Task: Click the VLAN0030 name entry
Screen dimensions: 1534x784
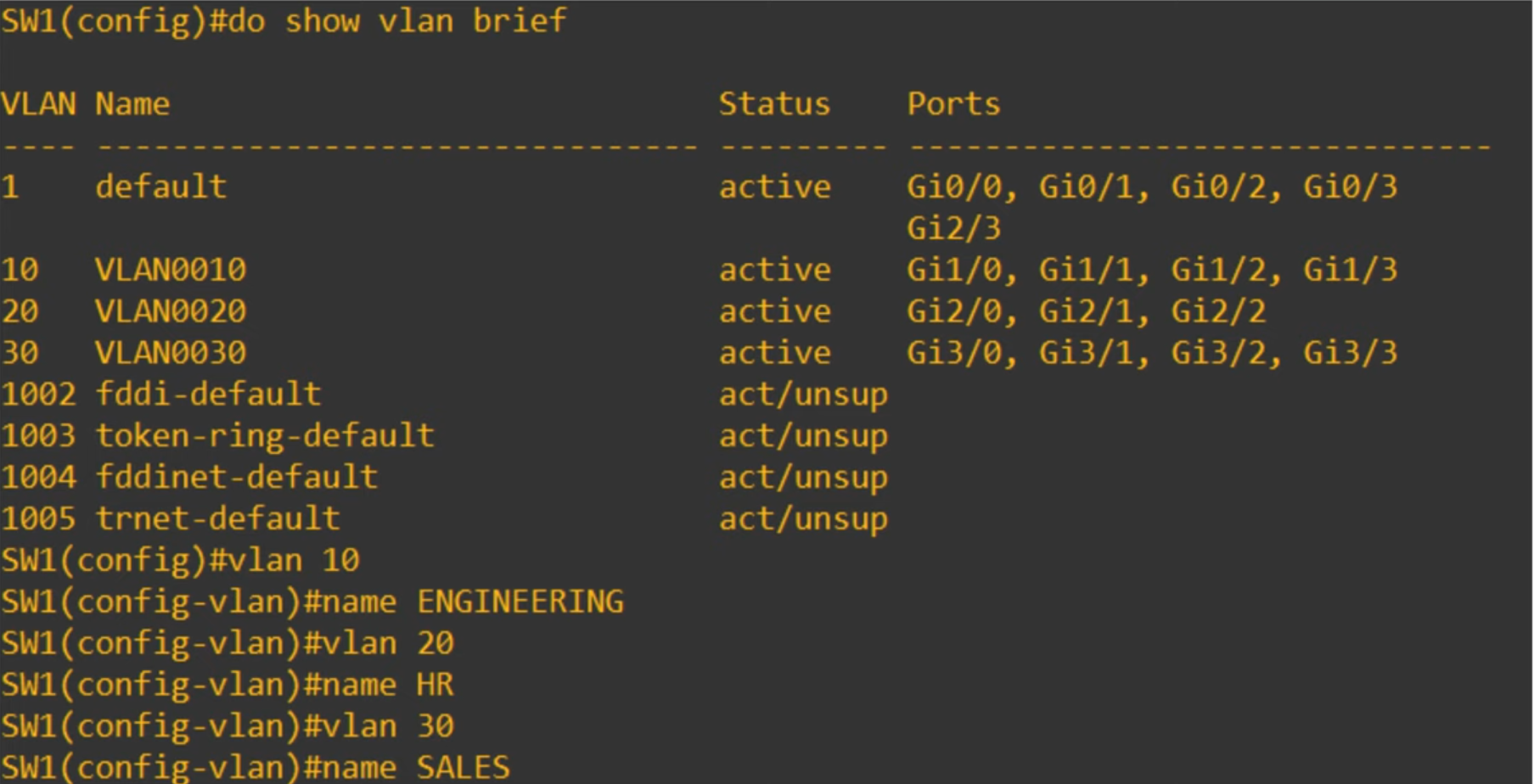Action: [171, 353]
